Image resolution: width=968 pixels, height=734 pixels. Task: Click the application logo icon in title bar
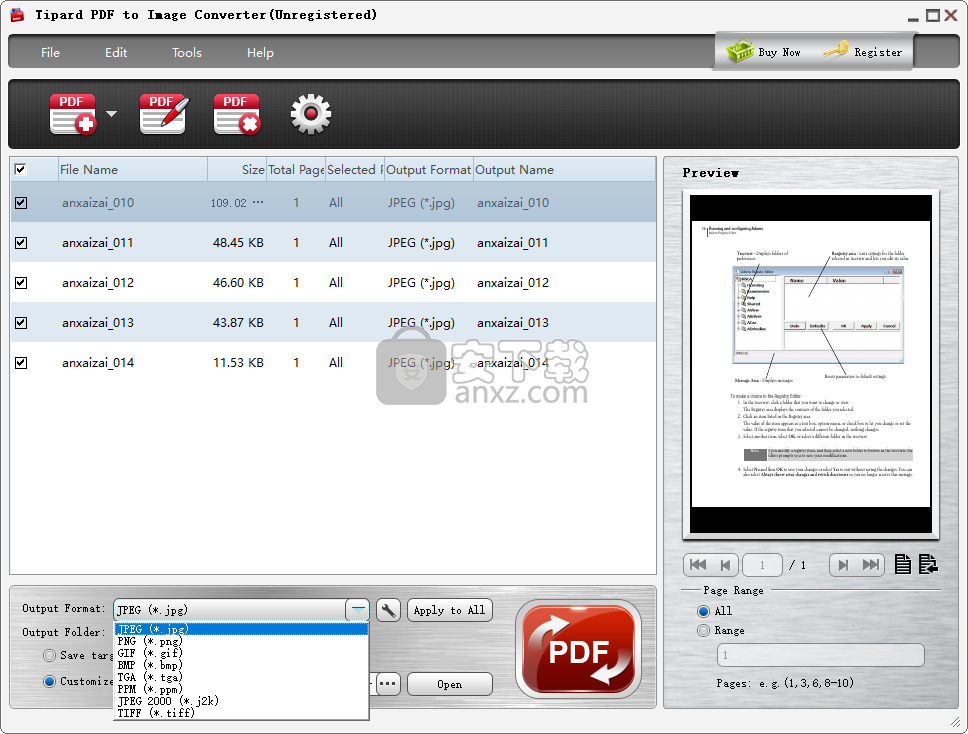[17, 15]
